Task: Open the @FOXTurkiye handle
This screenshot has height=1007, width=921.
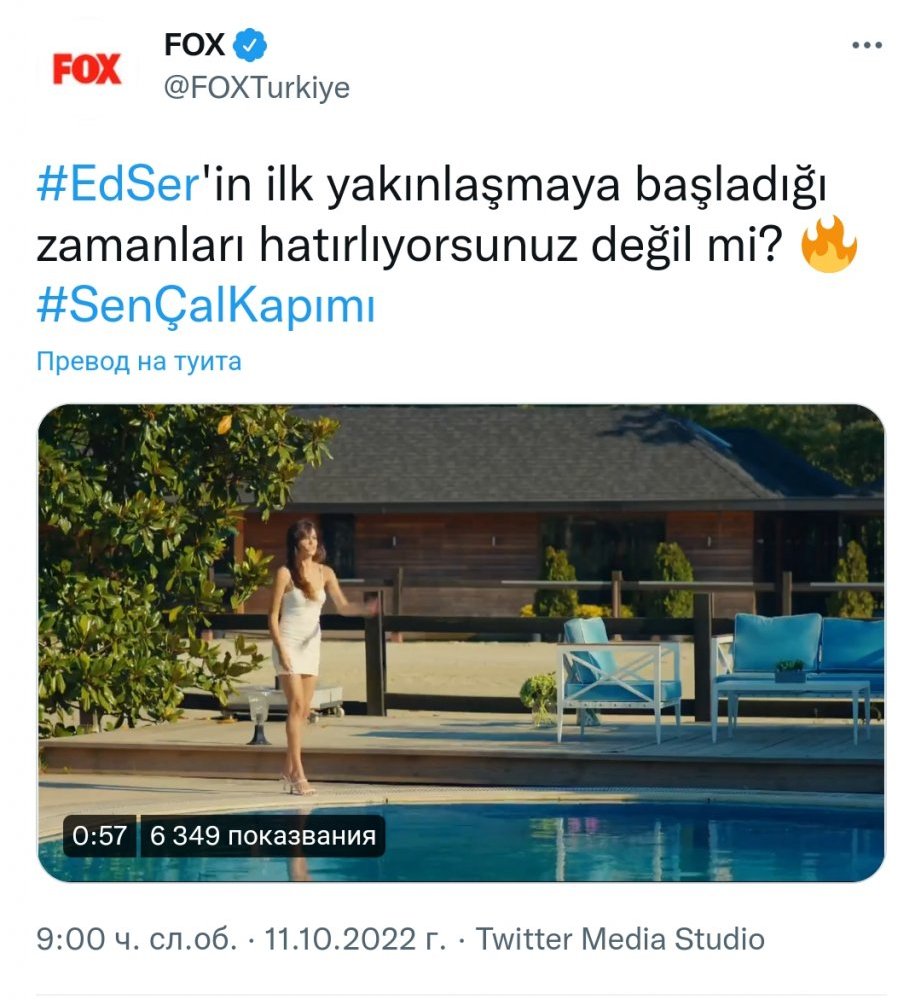Action: (x=257, y=87)
